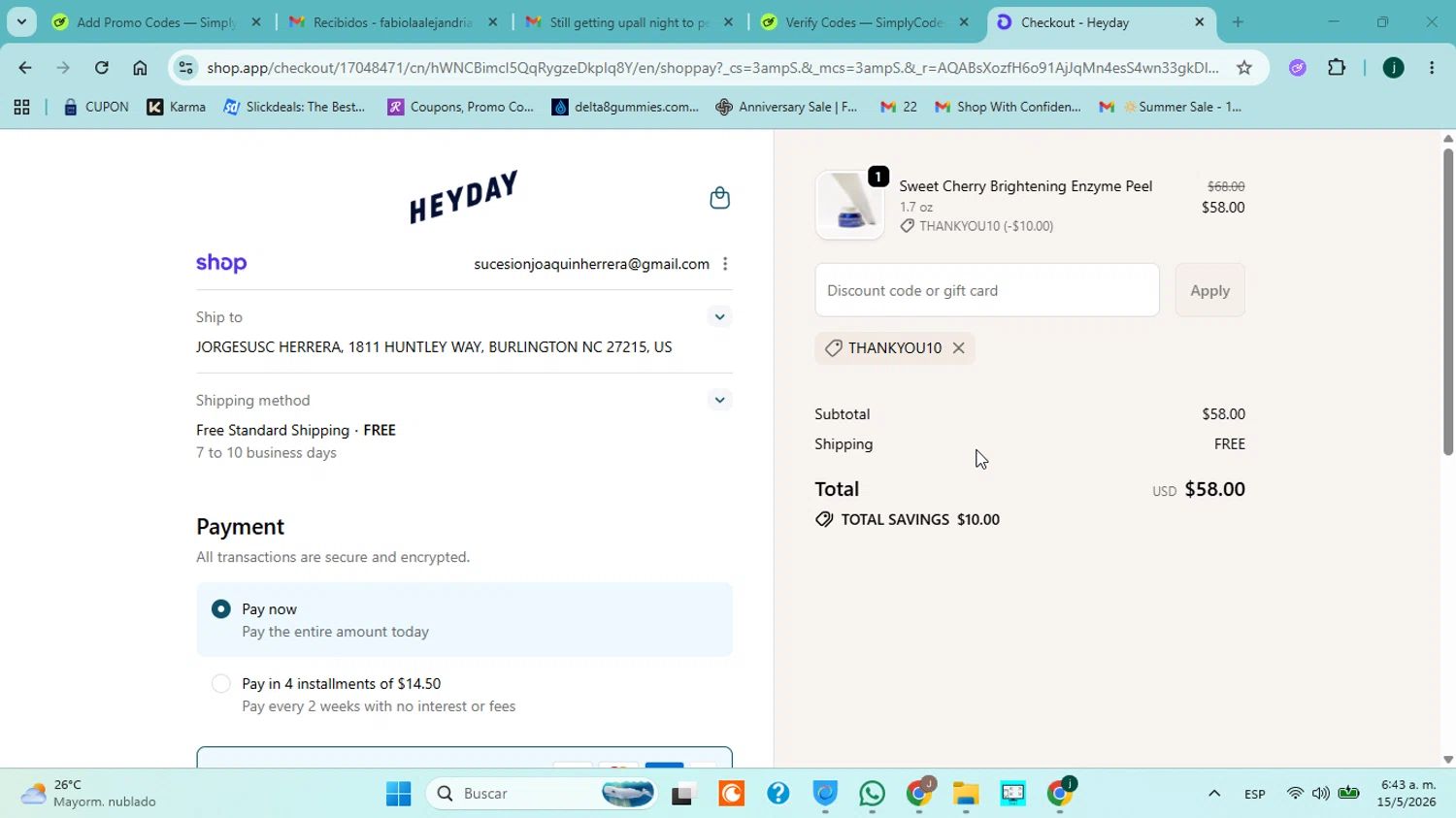Open File Explorer from the taskbar
This screenshot has width=1456, height=818.
point(966,794)
